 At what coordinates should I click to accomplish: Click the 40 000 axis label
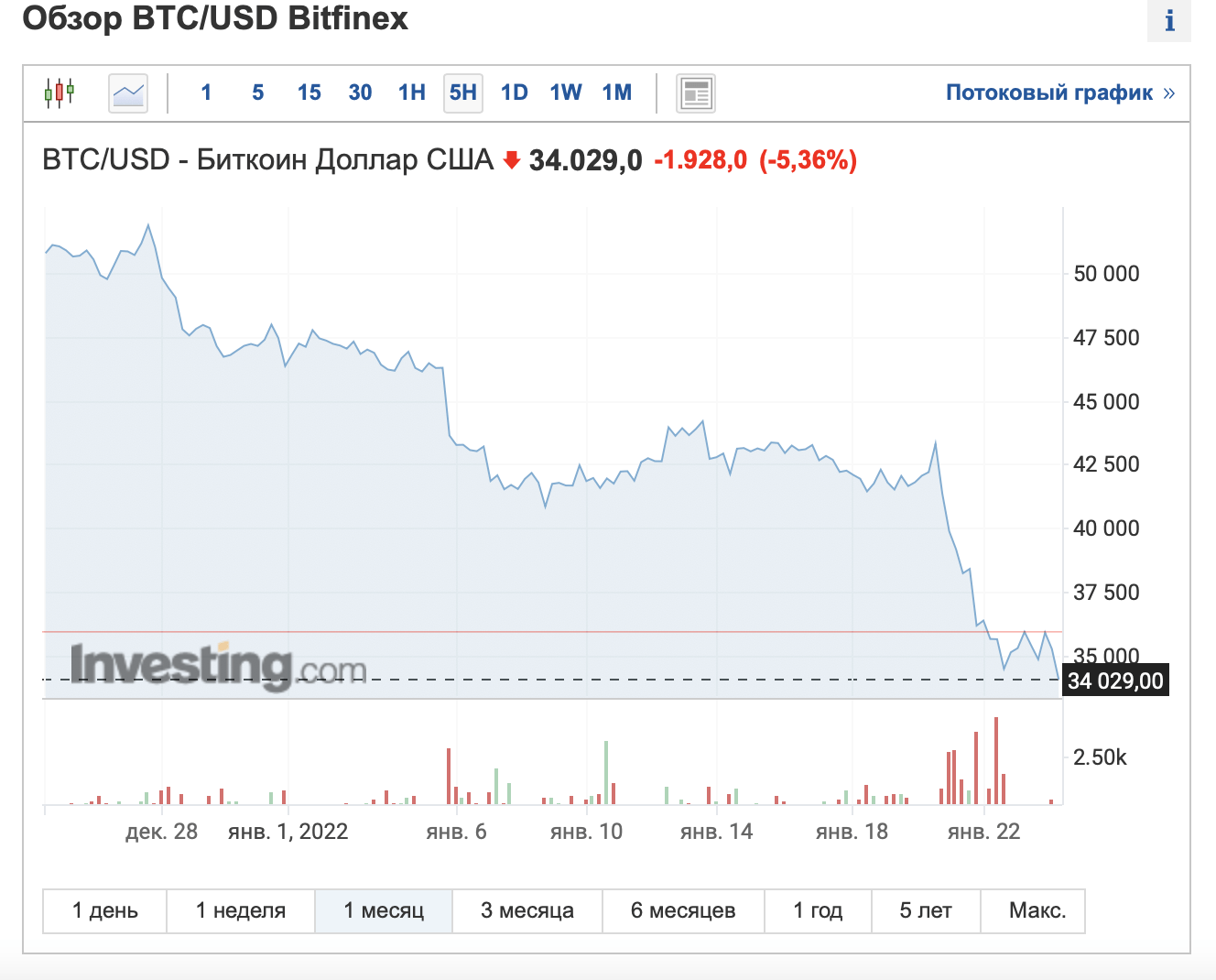(x=1106, y=528)
